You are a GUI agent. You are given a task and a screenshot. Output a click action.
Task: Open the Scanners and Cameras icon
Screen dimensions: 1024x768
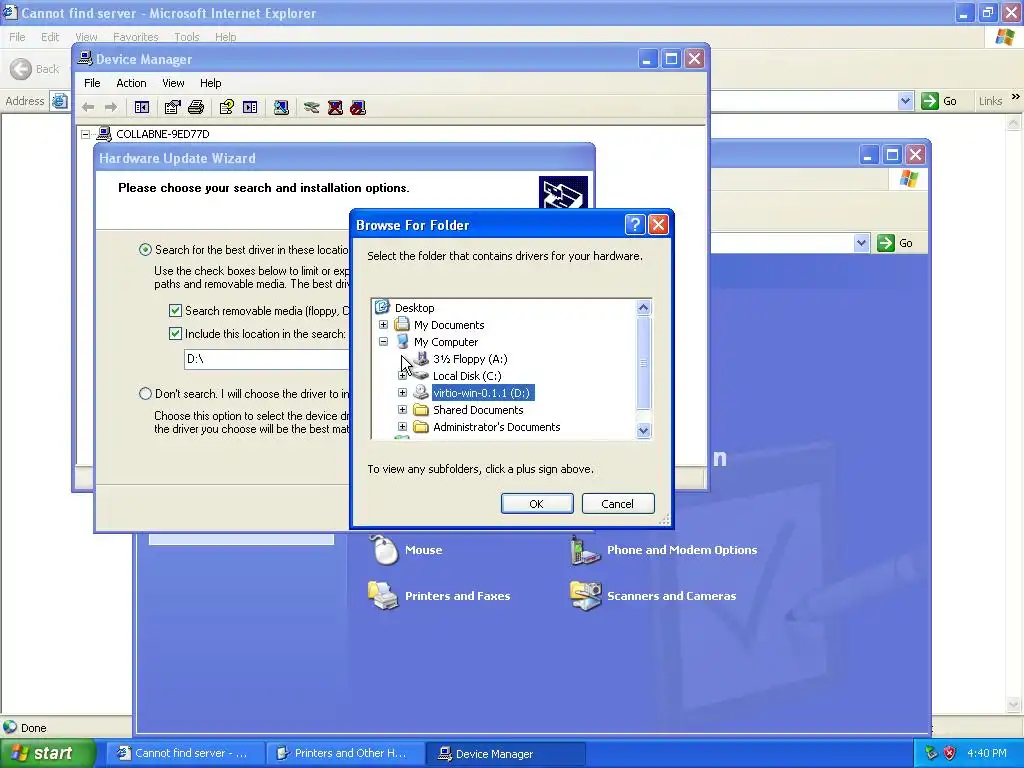point(585,595)
